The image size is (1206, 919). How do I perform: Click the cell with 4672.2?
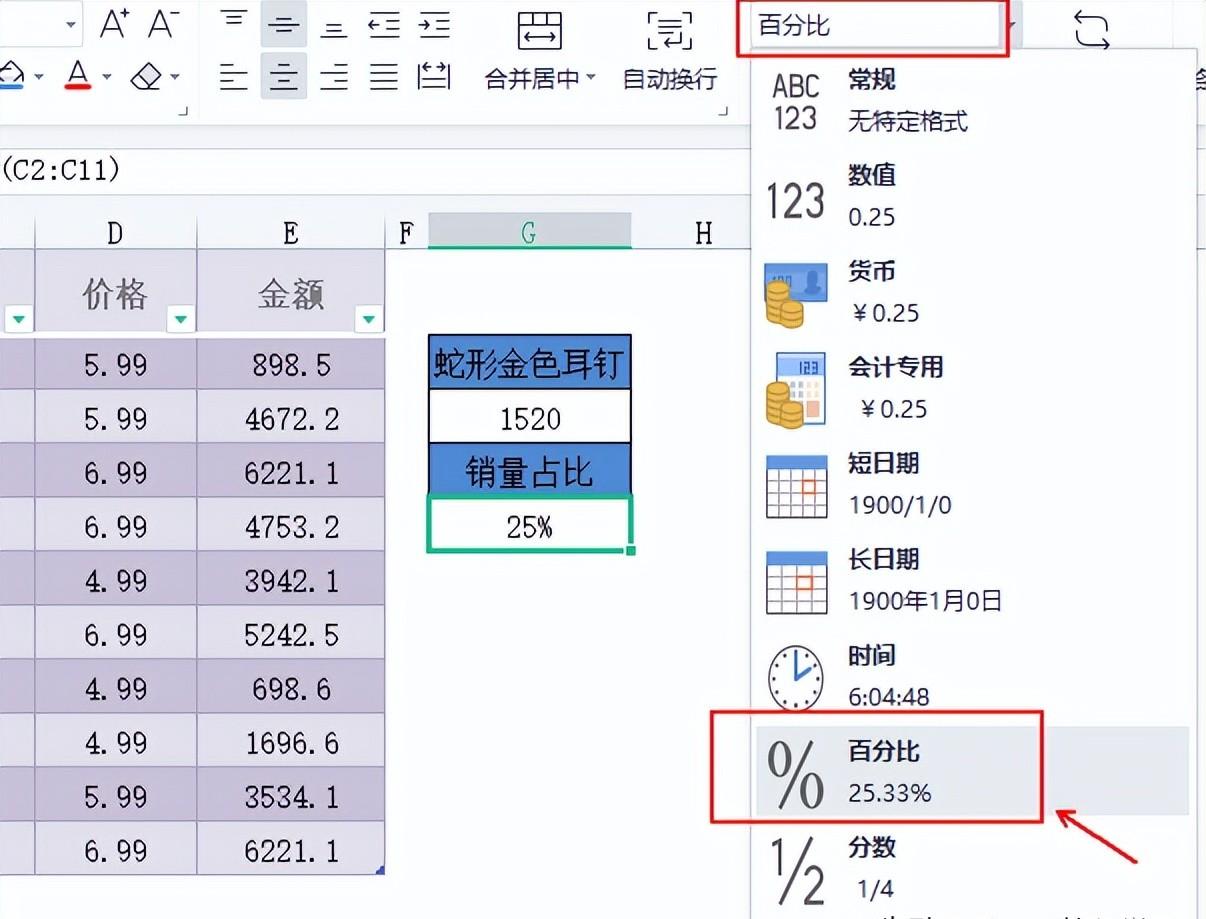pos(291,418)
